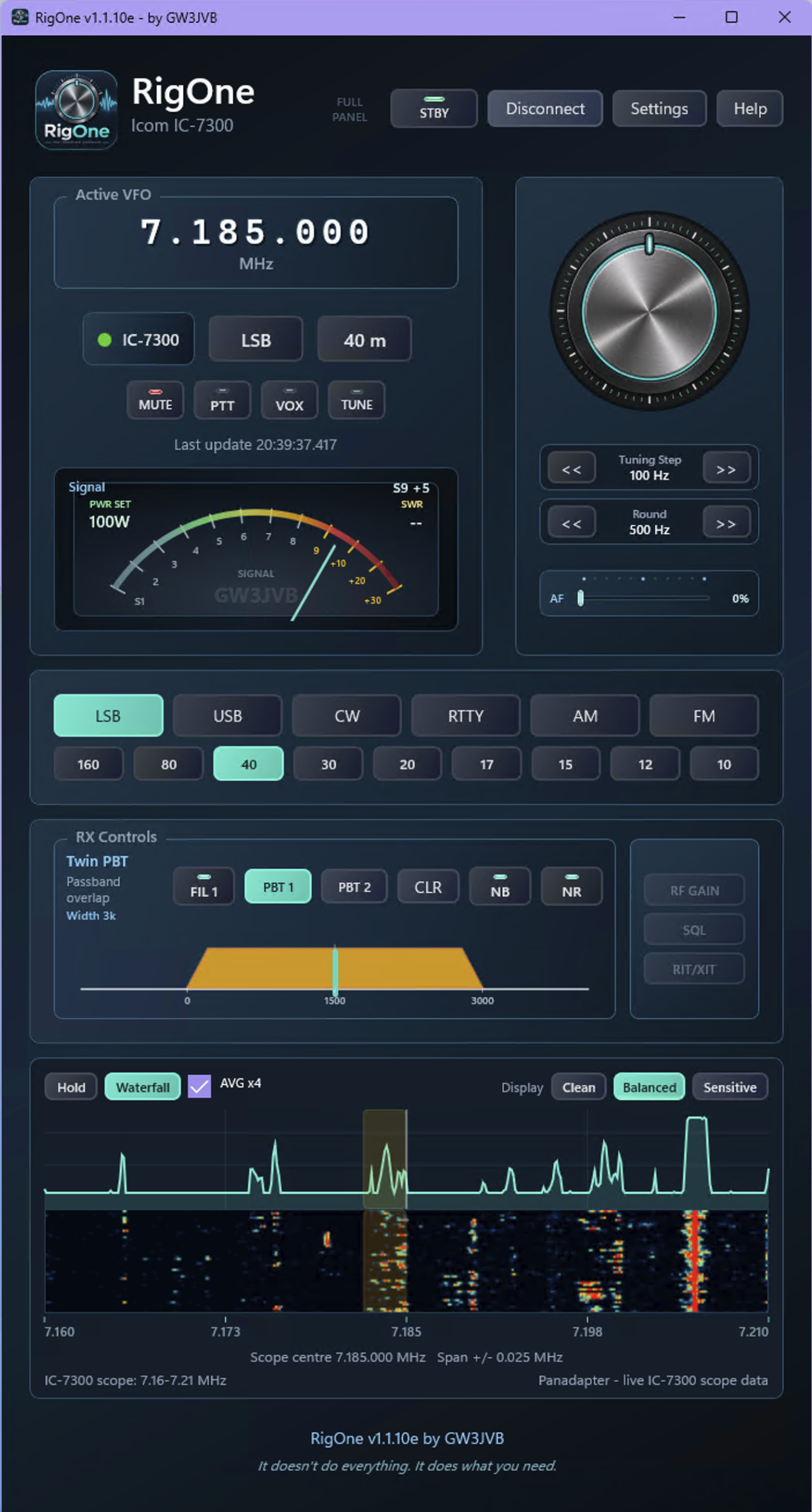Viewport: 812px width, 1512px height.
Task: Select Clean display mode
Action: (579, 1087)
